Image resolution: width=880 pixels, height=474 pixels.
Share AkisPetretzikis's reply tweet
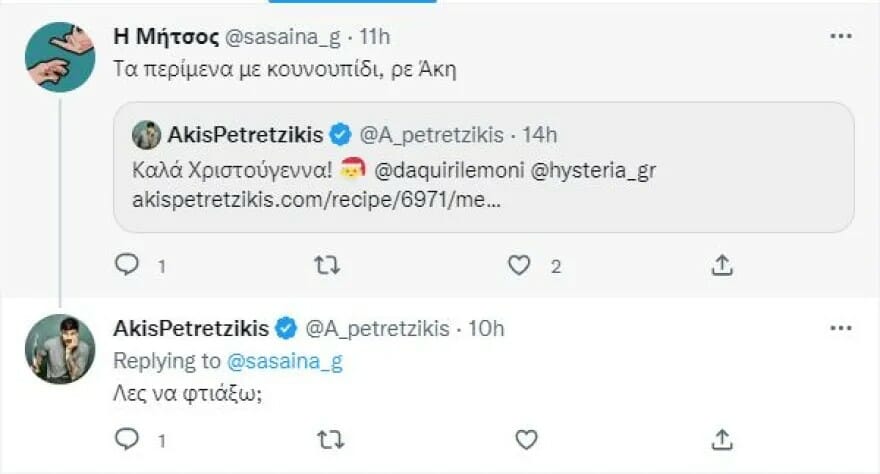click(x=722, y=438)
